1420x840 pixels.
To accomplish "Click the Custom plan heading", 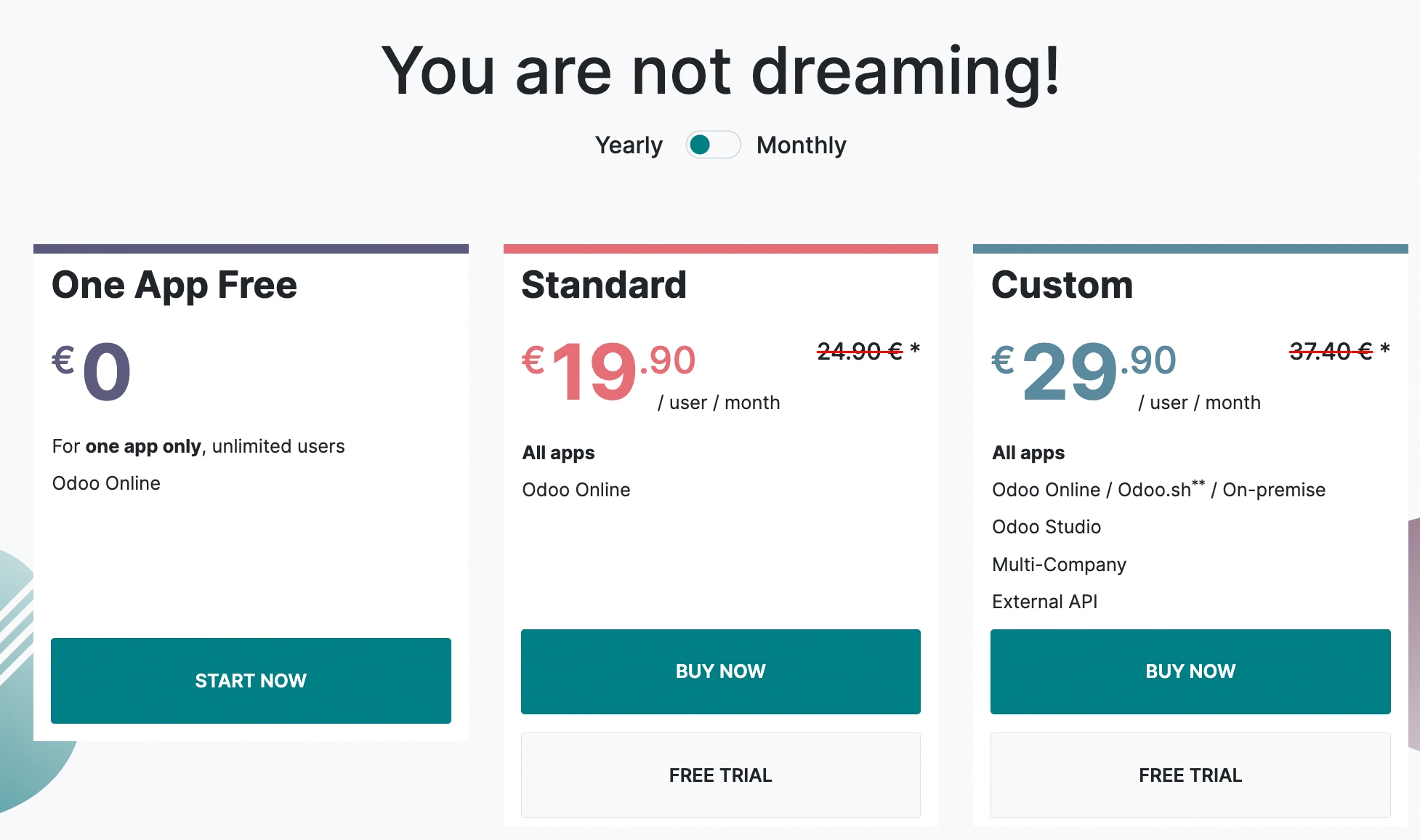I will (x=1062, y=284).
